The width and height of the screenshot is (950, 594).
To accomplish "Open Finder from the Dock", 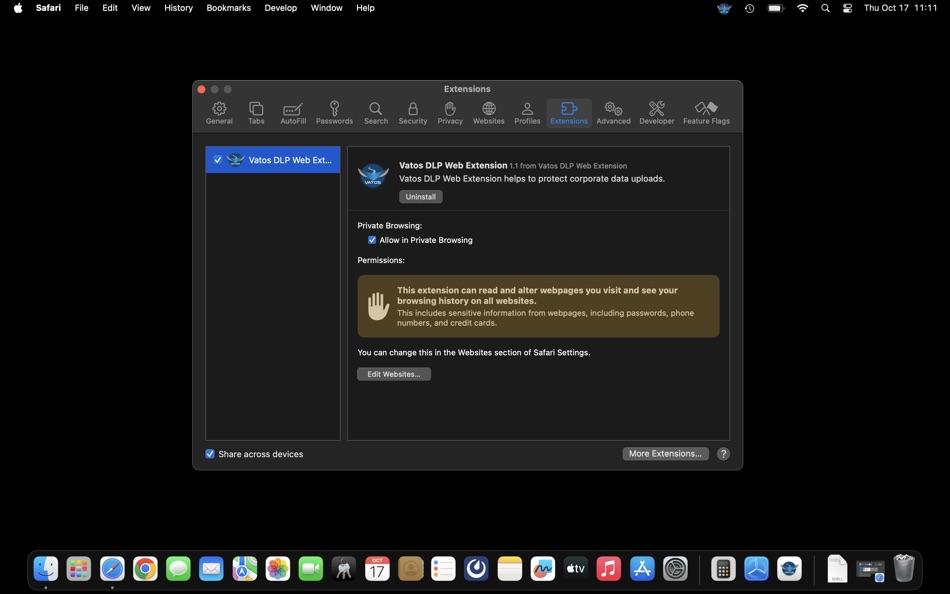I will click(x=46, y=569).
